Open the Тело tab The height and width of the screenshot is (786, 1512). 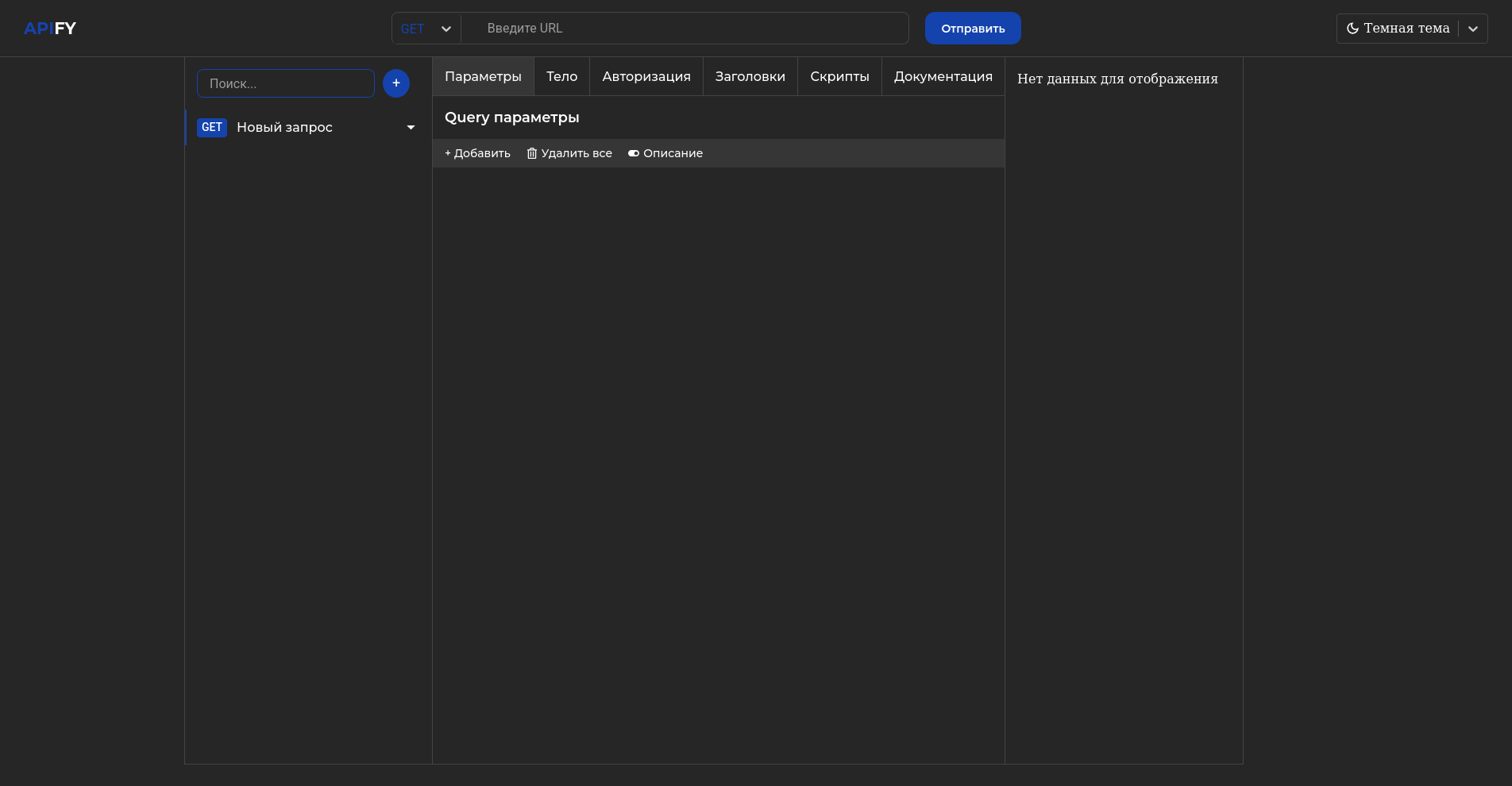click(x=561, y=77)
